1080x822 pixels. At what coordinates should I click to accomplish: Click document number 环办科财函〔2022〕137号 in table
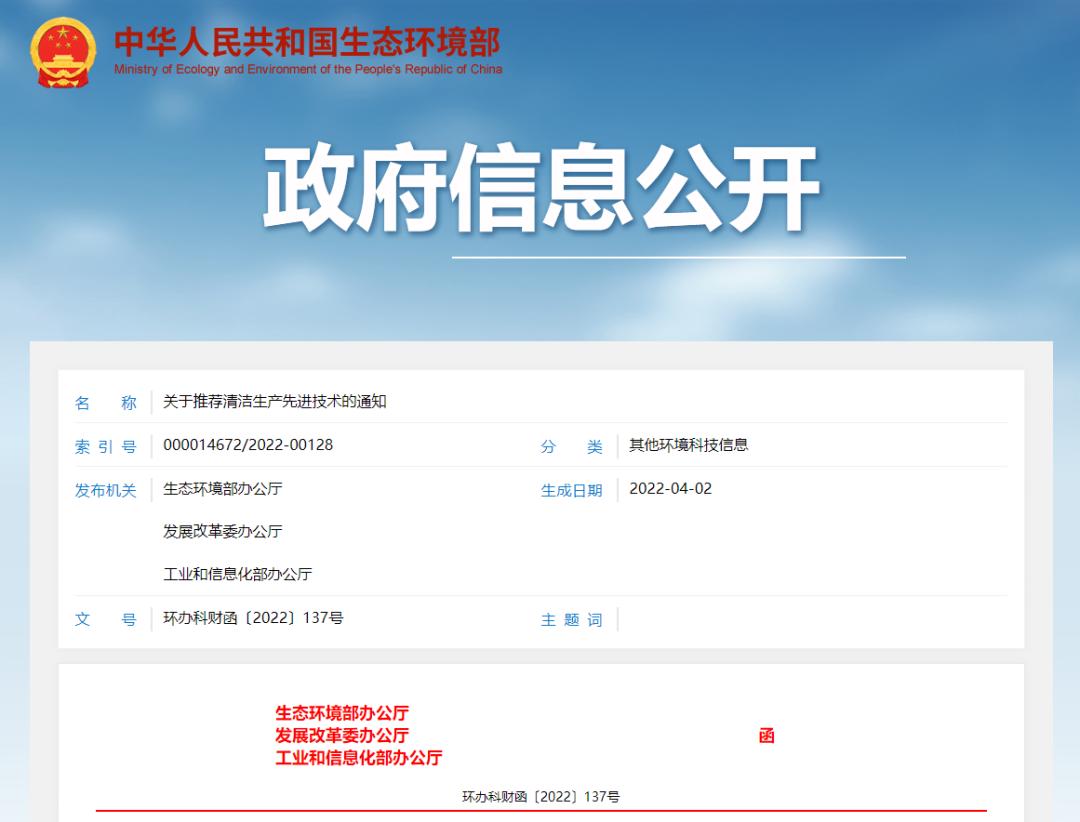tap(253, 617)
